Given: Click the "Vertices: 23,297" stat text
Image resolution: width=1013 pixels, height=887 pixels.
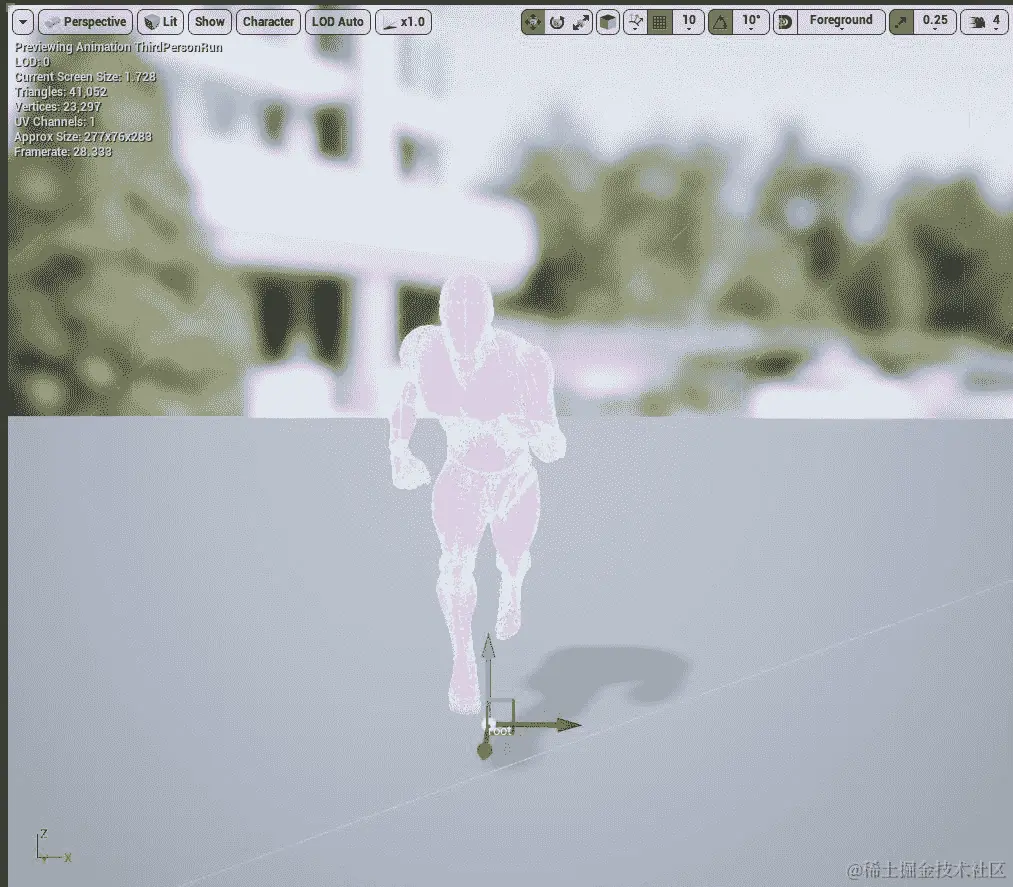Looking at the screenshot, I should click(57, 107).
